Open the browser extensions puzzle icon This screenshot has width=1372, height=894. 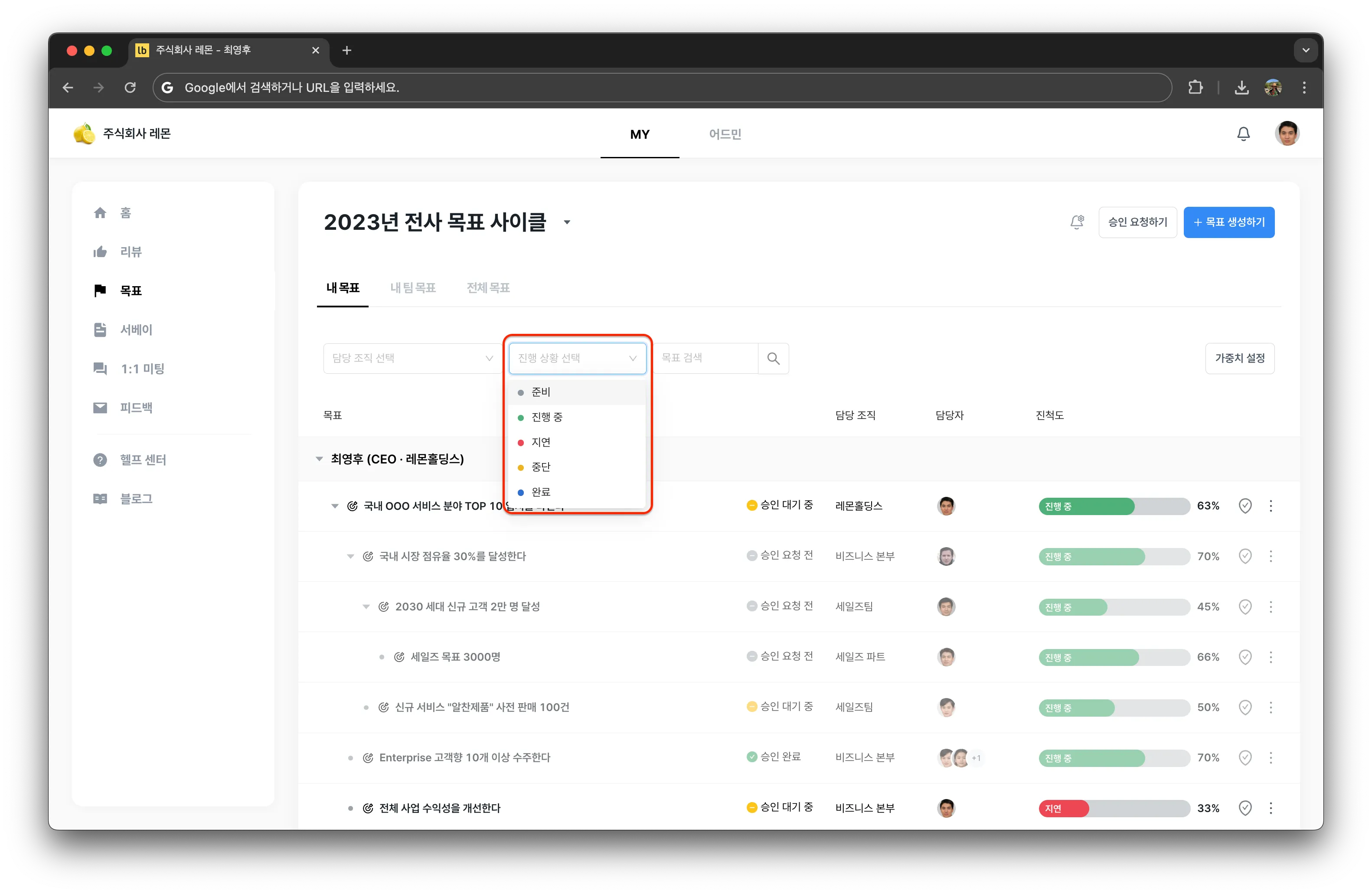coord(1195,88)
